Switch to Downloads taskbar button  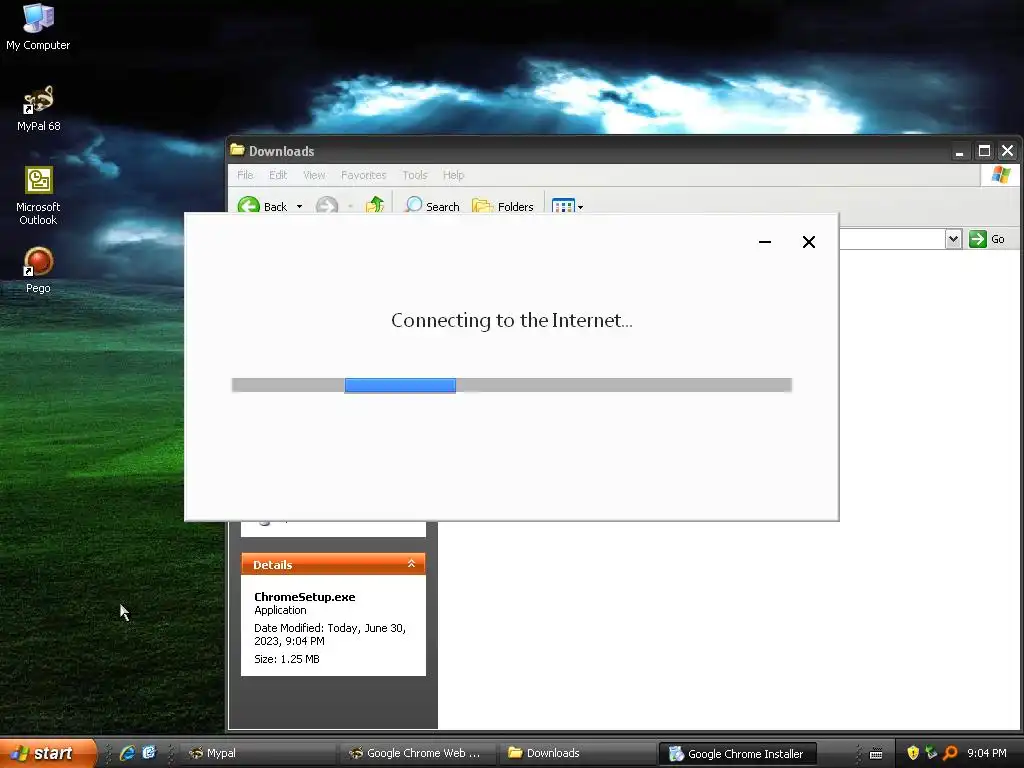point(576,753)
